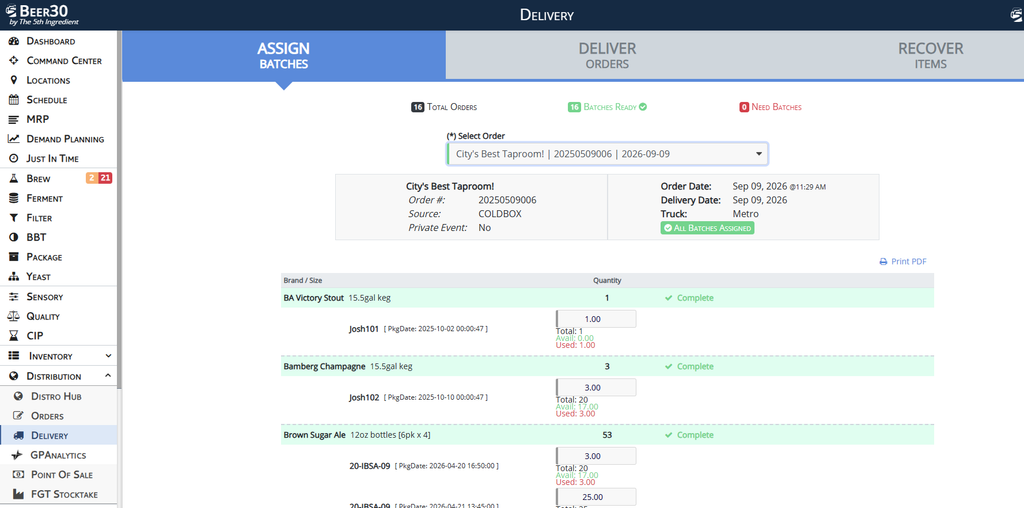Click the Brew flask icon
This screenshot has height=508, width=1024.
[x=14, y=178]
